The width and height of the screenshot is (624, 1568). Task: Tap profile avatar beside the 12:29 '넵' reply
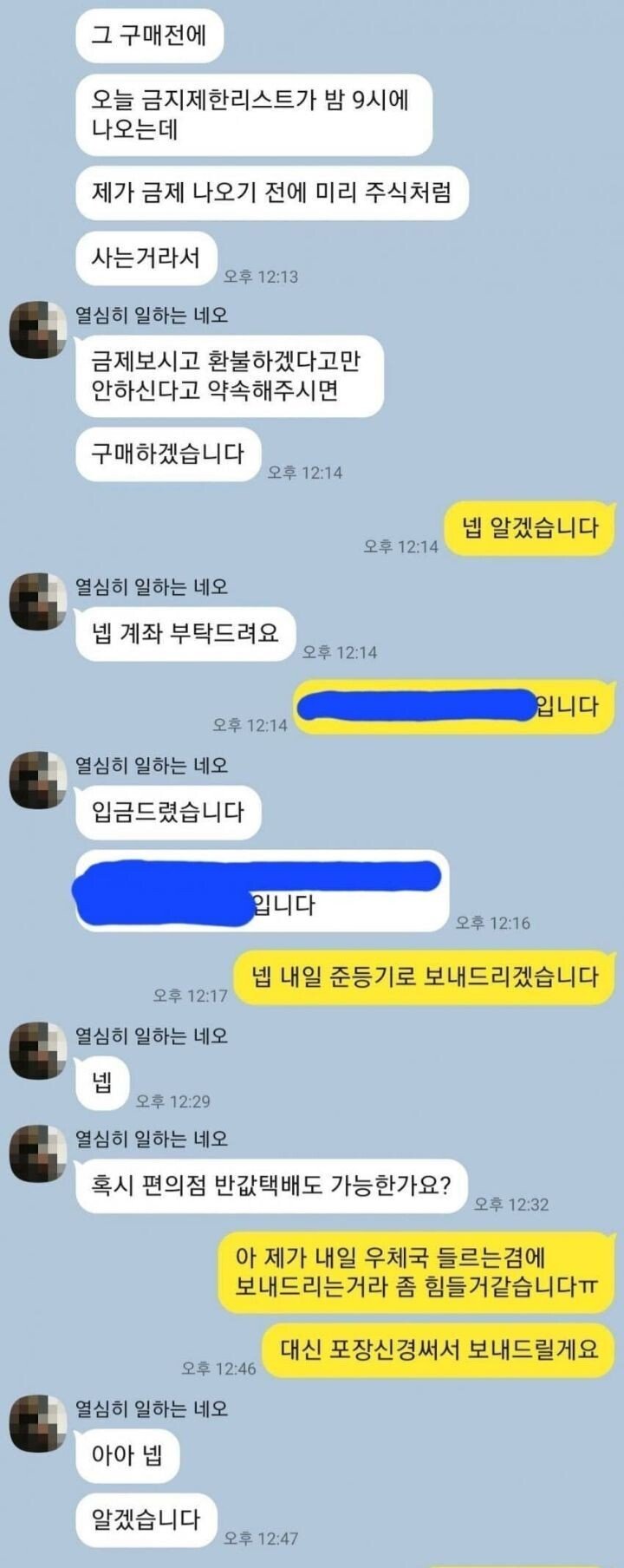38,1050
